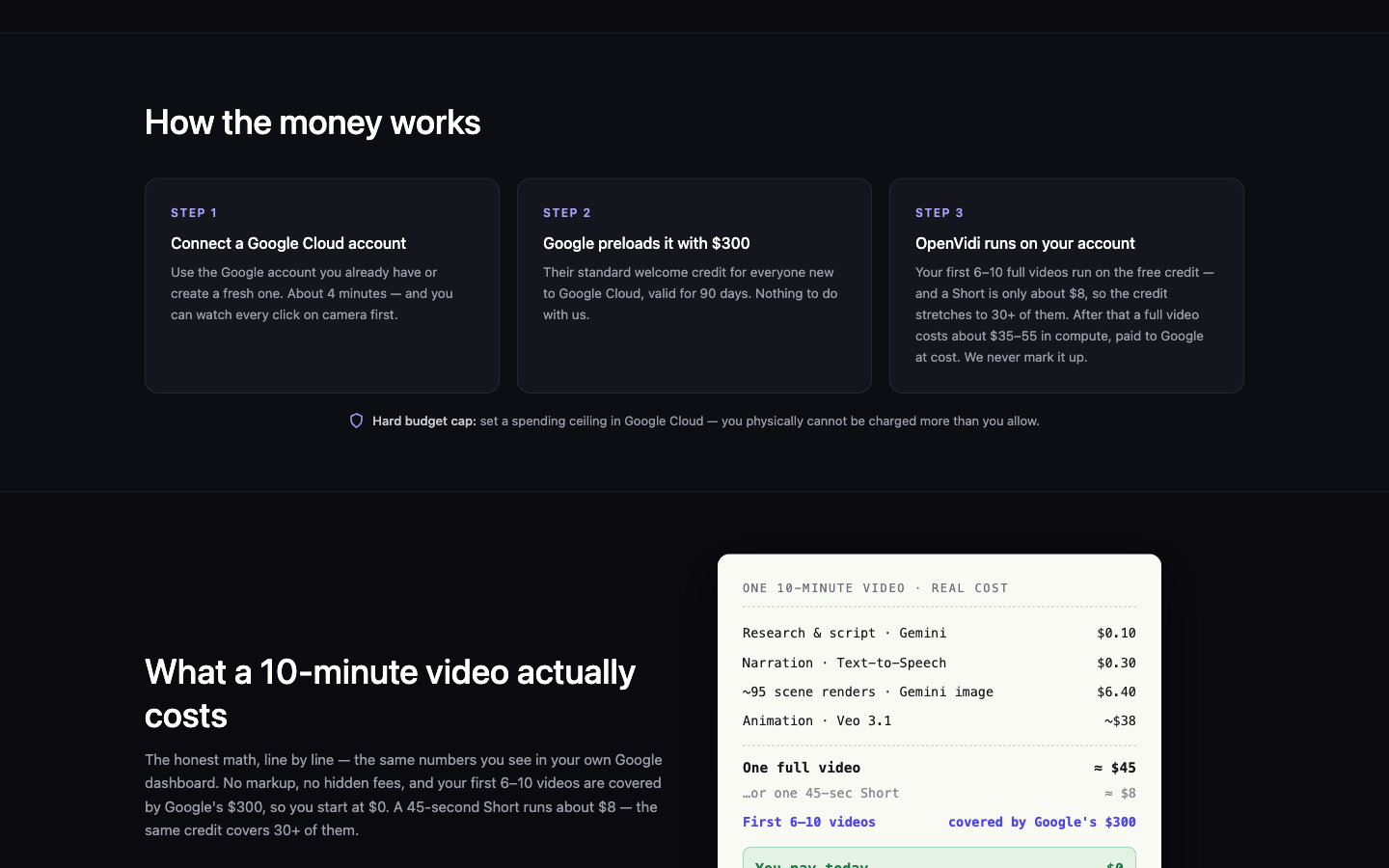The height and width of the screenshot is (868, 1389).
Task: Click '~95 scene renders · Gemini image' row
Action: coord(940,692)
